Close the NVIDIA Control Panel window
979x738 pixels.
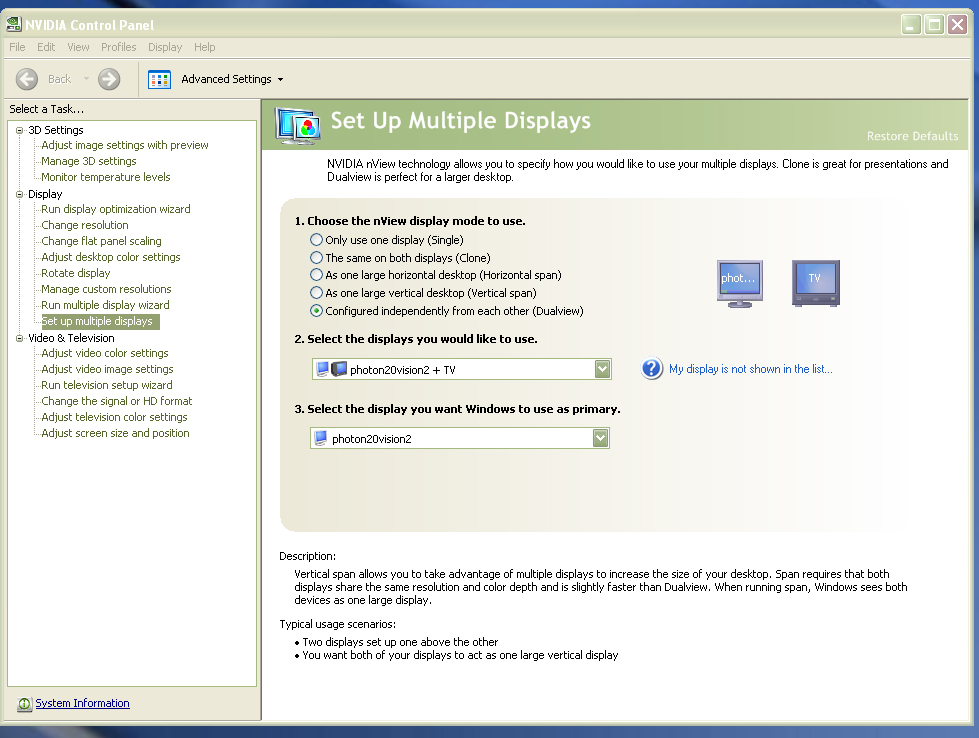point(957,25)
